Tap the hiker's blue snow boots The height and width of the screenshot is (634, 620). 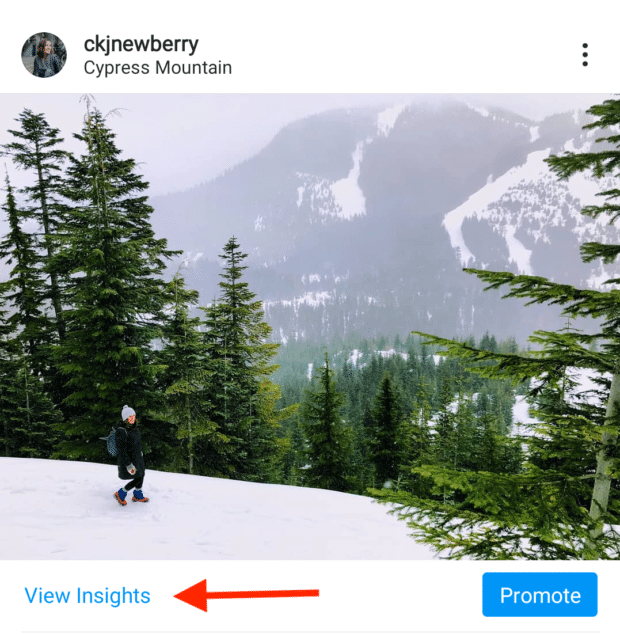pos(130,496)
